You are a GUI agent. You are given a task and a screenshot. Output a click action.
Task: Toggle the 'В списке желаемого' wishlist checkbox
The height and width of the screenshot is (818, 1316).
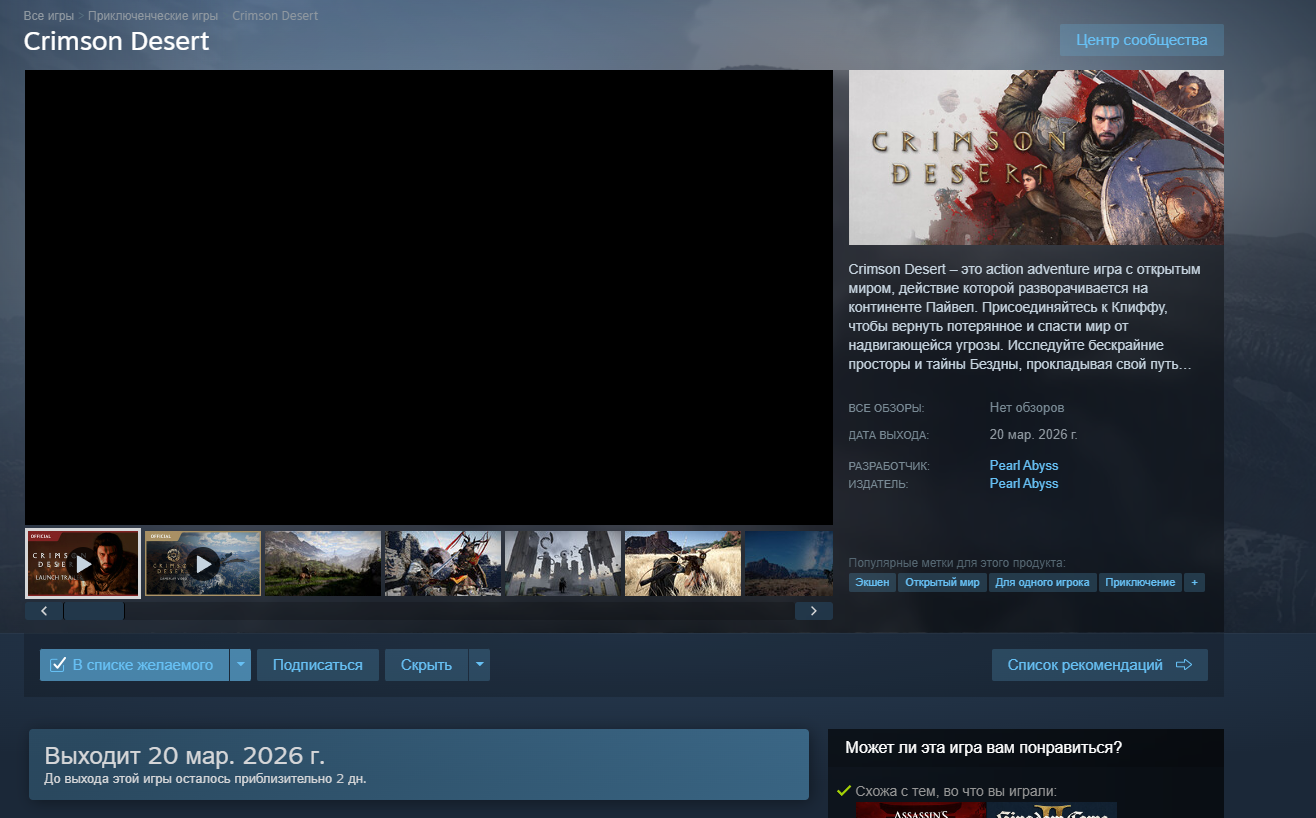[58, 665]
